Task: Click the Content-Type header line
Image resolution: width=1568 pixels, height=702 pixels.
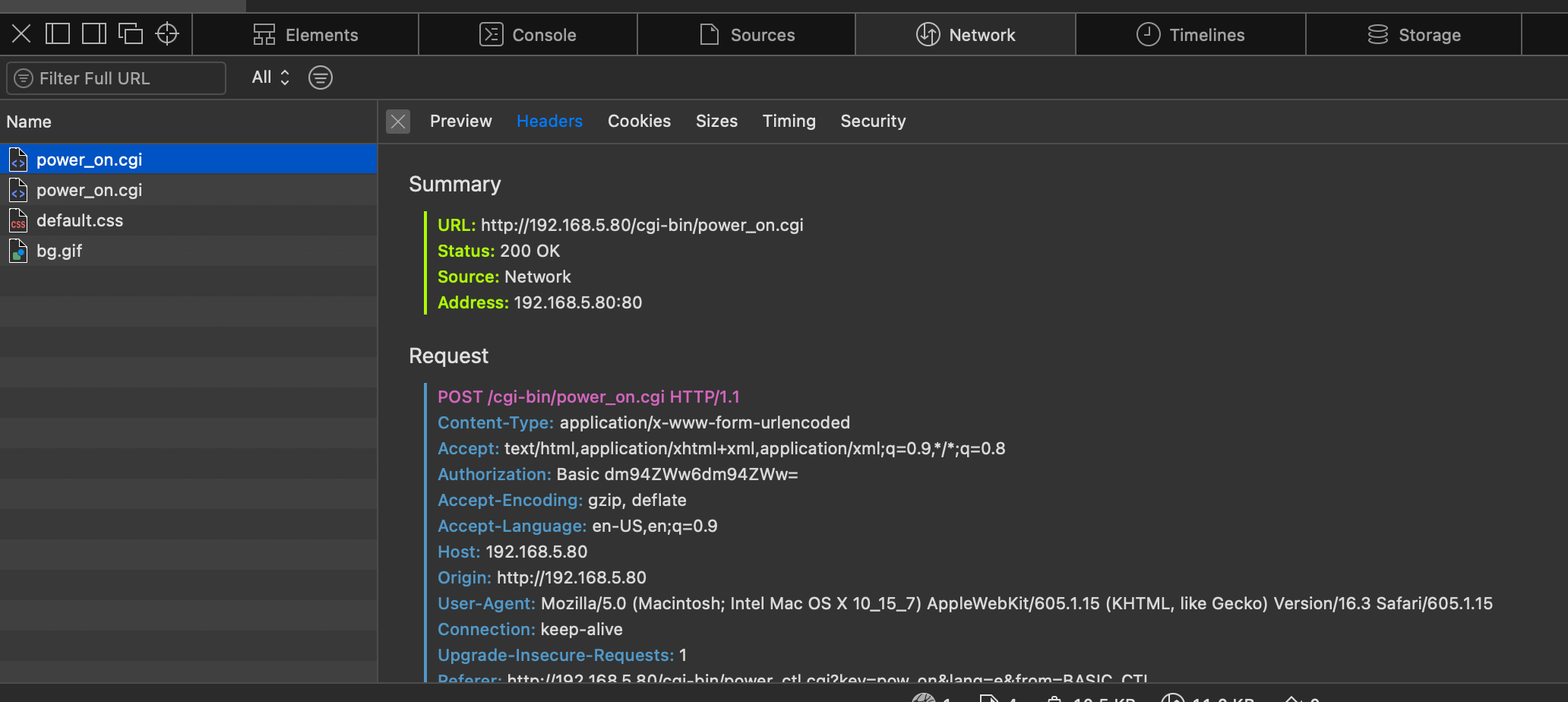Action: [x=643, y=422]
